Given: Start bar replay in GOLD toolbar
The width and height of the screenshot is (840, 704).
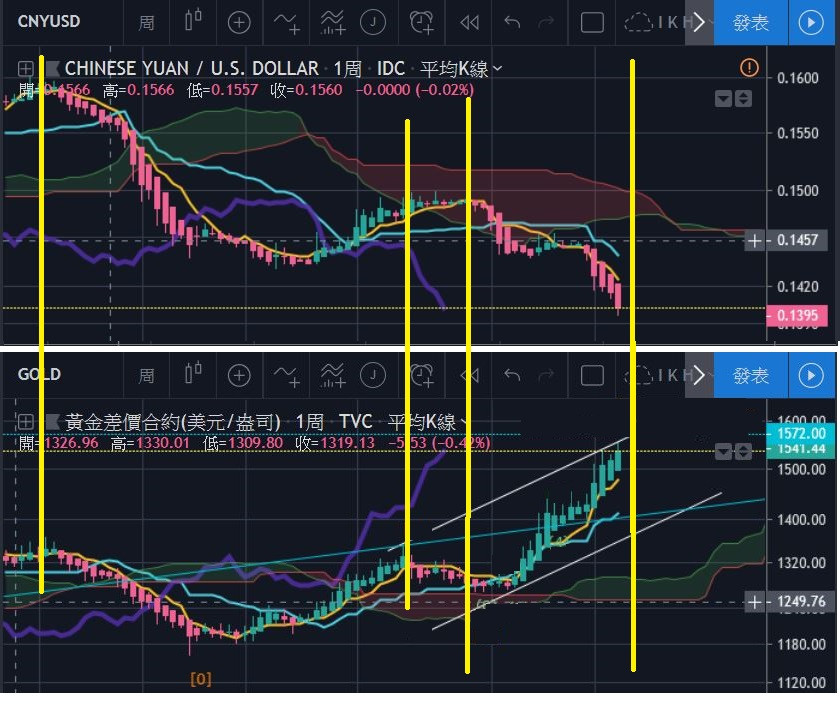Looking at the screenshot, I should pos(469,376).
